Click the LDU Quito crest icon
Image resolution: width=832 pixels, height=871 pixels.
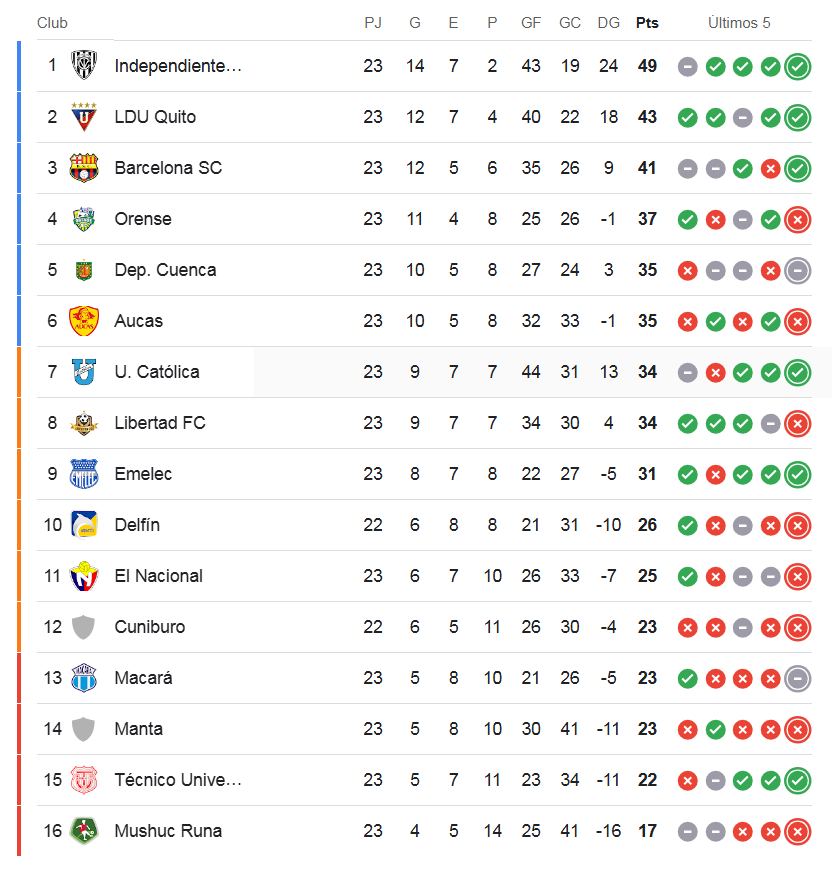[x=84, y=117]
